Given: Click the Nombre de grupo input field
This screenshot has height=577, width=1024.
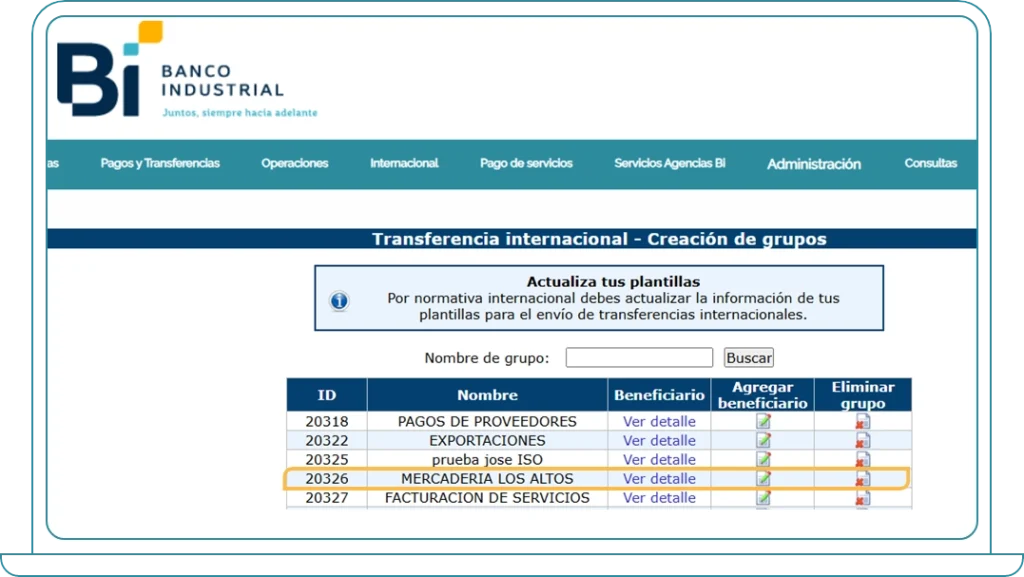Looking at the screenshot, I should (x=638, y=357).
